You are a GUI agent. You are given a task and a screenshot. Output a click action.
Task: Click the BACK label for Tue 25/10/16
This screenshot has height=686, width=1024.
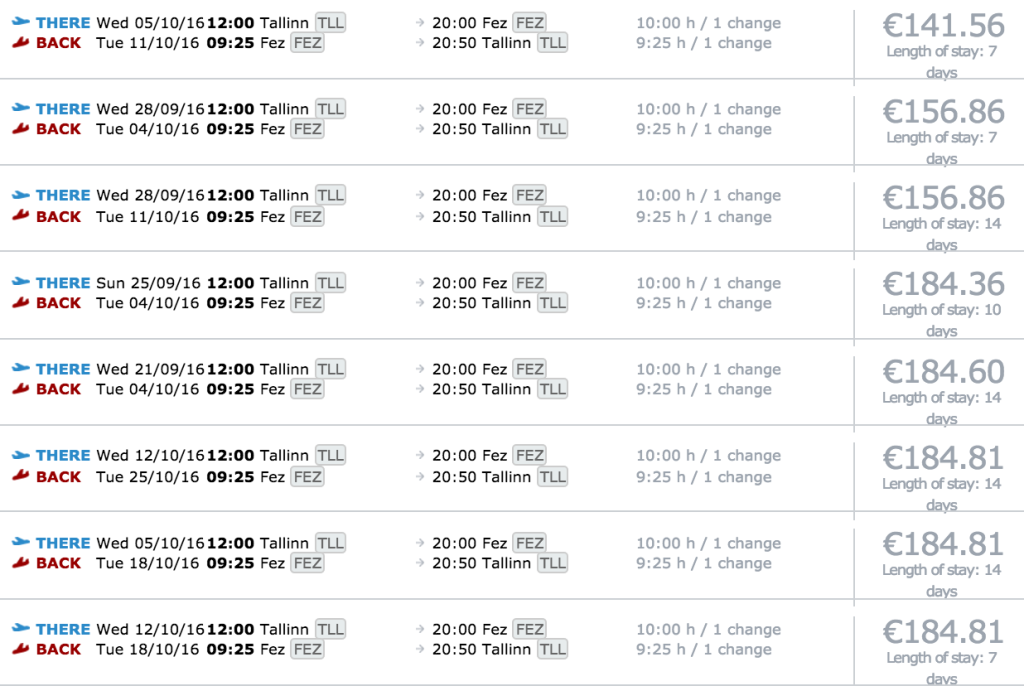[x=58, y=477]
